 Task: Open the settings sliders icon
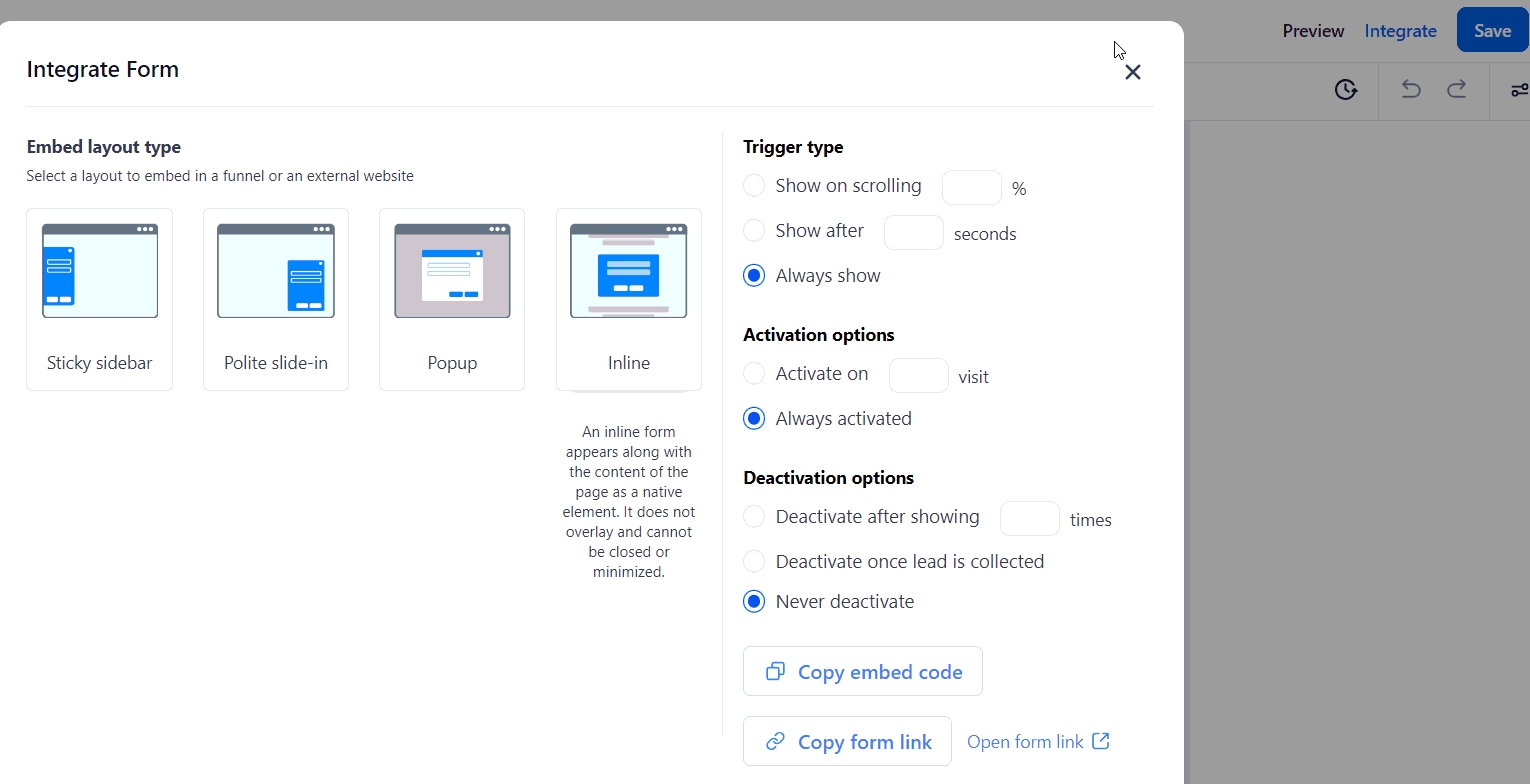[1519, 90]
